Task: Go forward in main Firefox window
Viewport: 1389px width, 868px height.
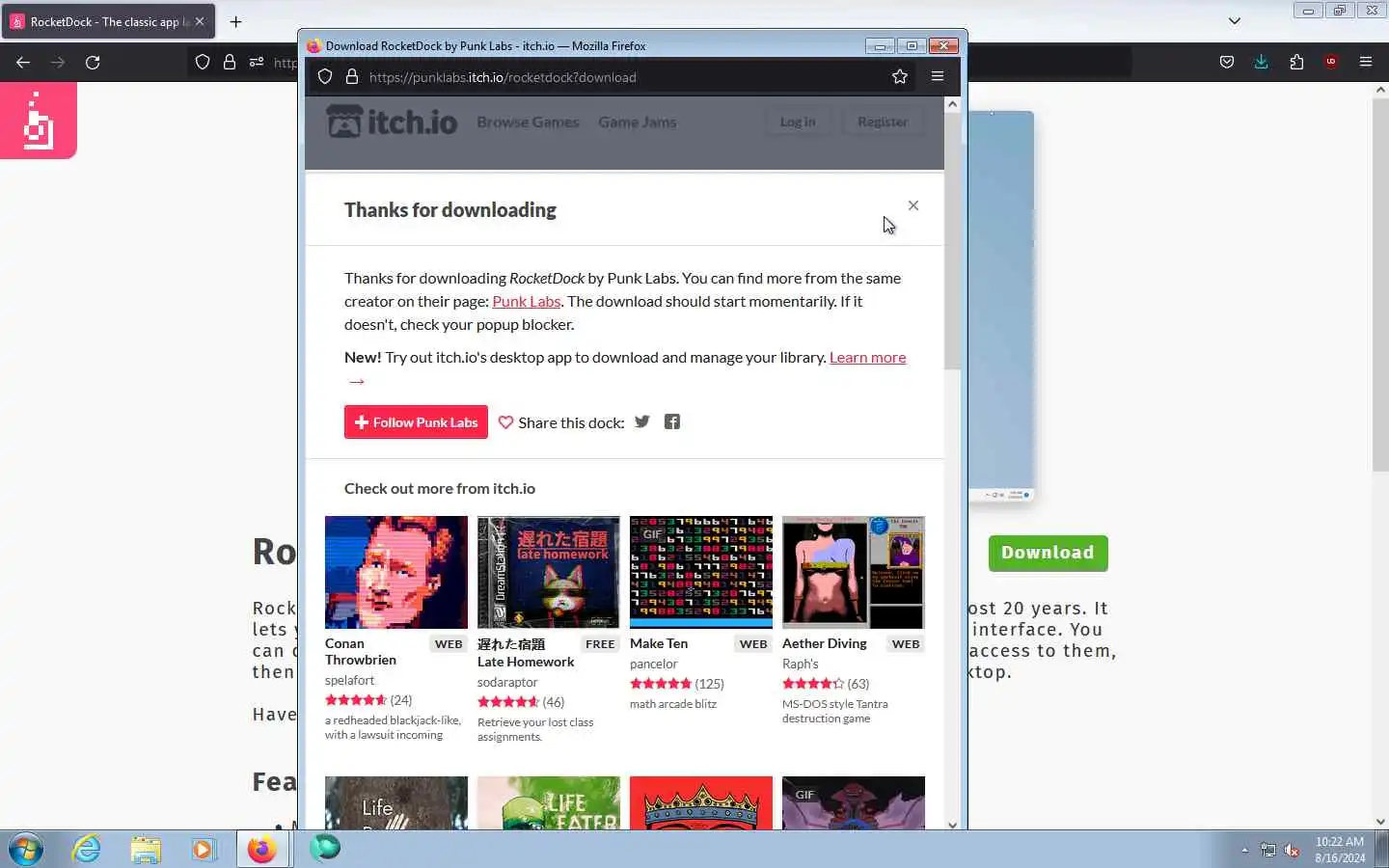Action: (x=58, y=62)
